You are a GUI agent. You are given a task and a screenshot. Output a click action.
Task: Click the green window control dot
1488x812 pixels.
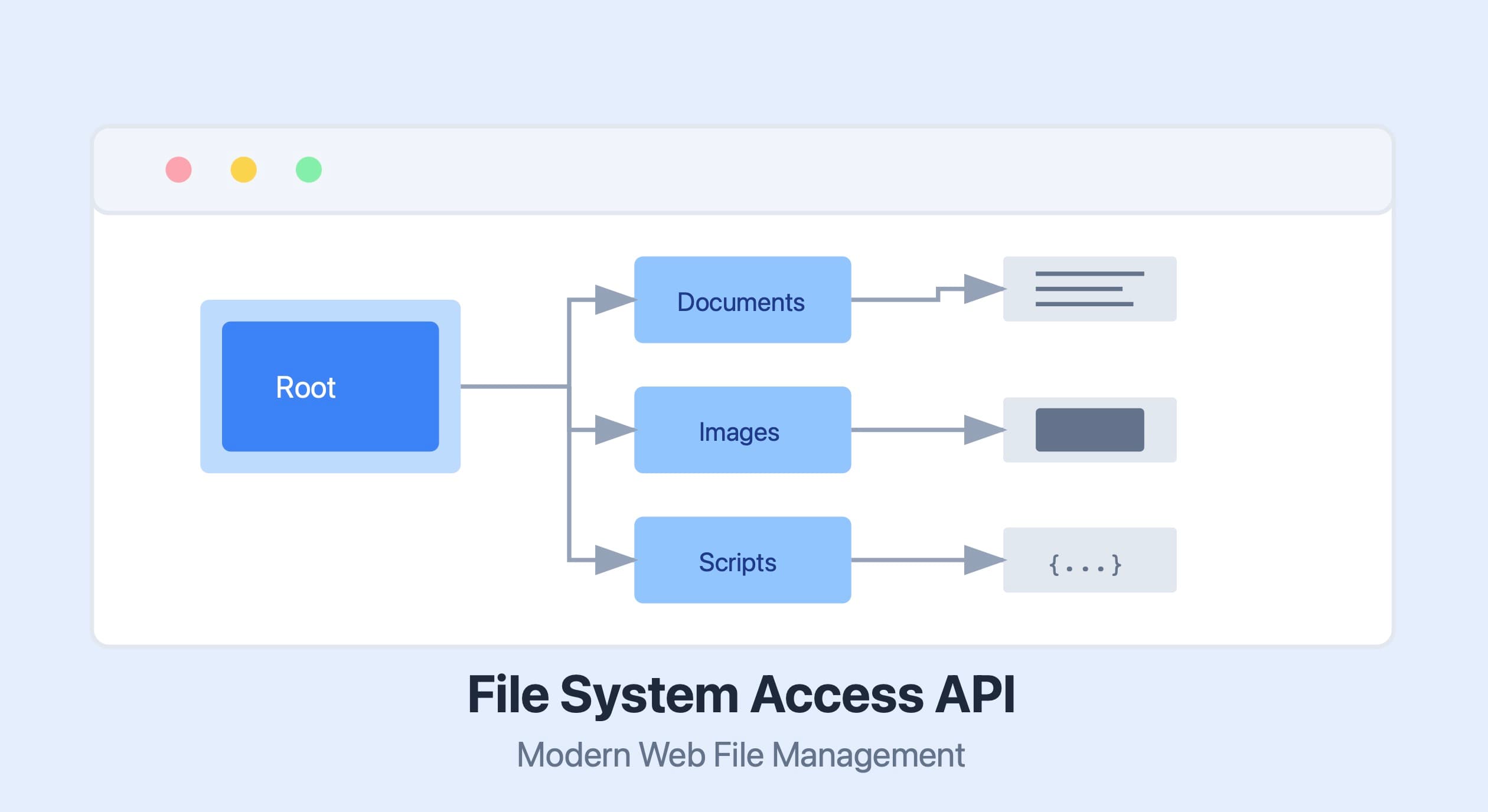(x=308, y=169)
